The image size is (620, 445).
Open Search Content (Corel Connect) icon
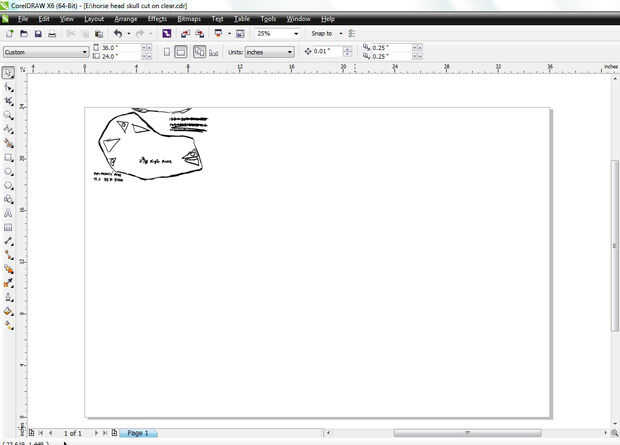[166, 34]
